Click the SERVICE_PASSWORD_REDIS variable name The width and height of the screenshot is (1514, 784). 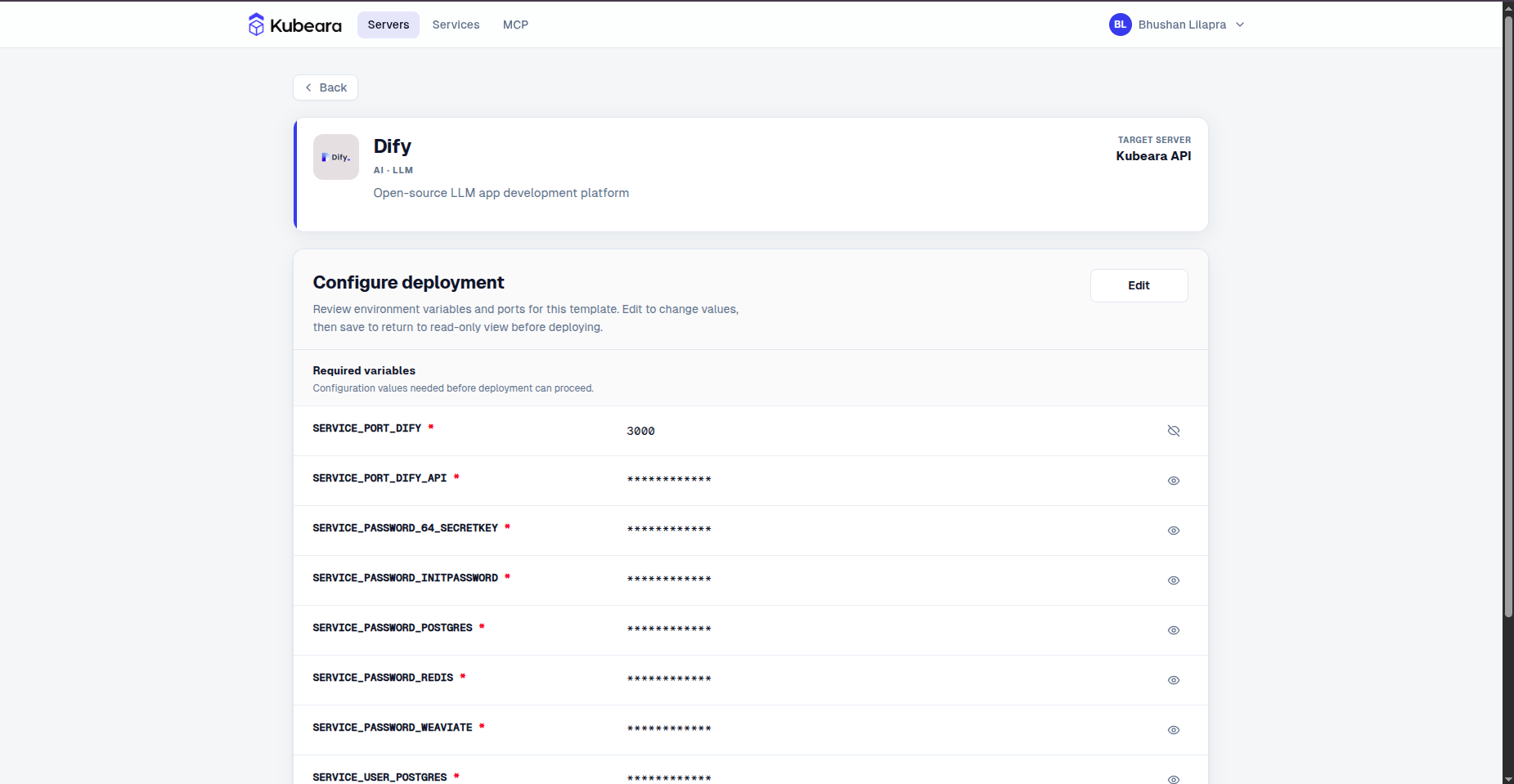[x=383, y=678]
